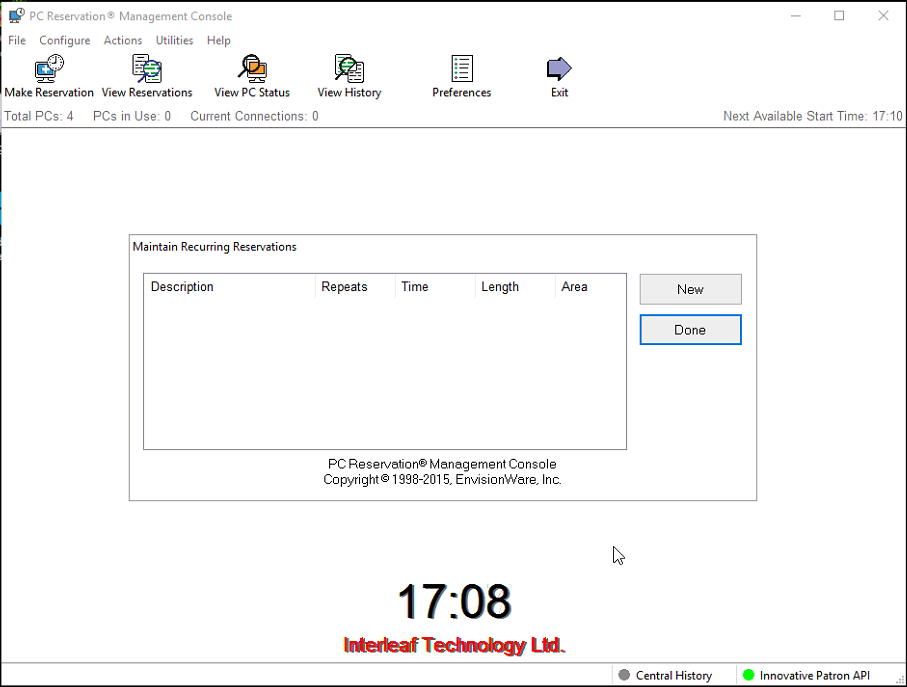Image resolution: width=907 pixels, height=687 pixels.
Task: Open the Actions menu
Action: coord(123,40)
